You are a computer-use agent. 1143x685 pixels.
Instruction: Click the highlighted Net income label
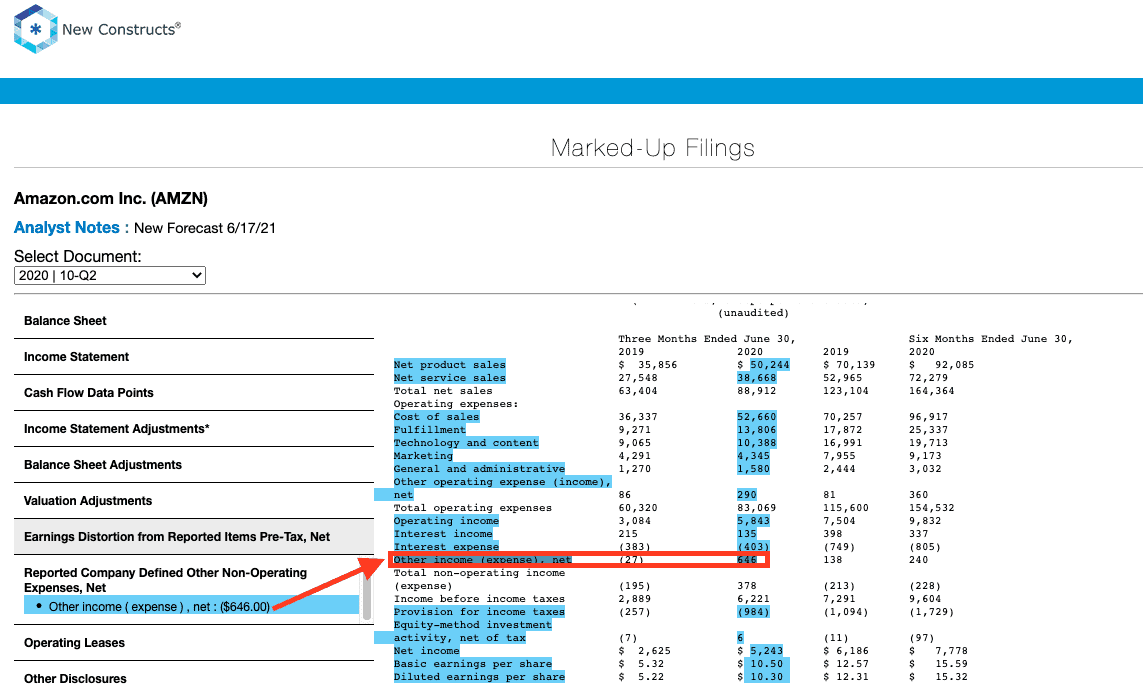click(426, 651)
